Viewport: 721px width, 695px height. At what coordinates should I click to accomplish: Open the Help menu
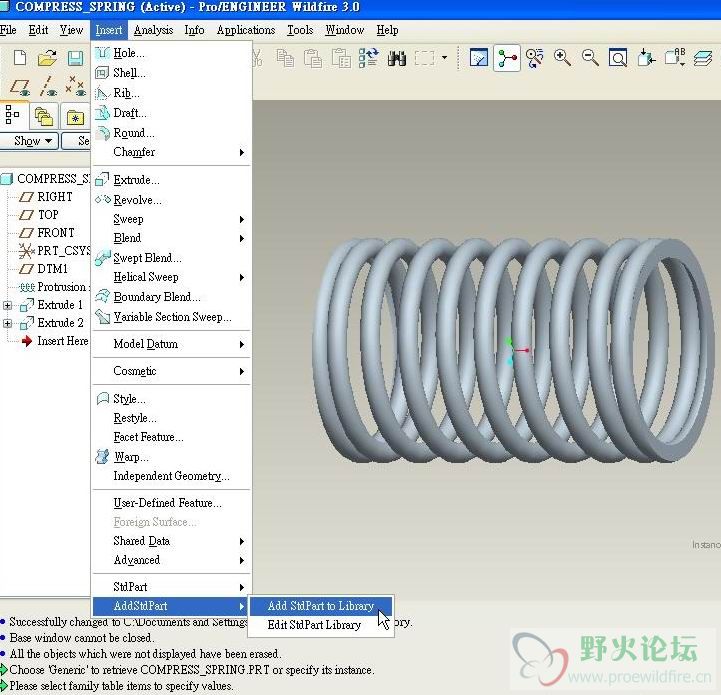click(x=387, y=30)
